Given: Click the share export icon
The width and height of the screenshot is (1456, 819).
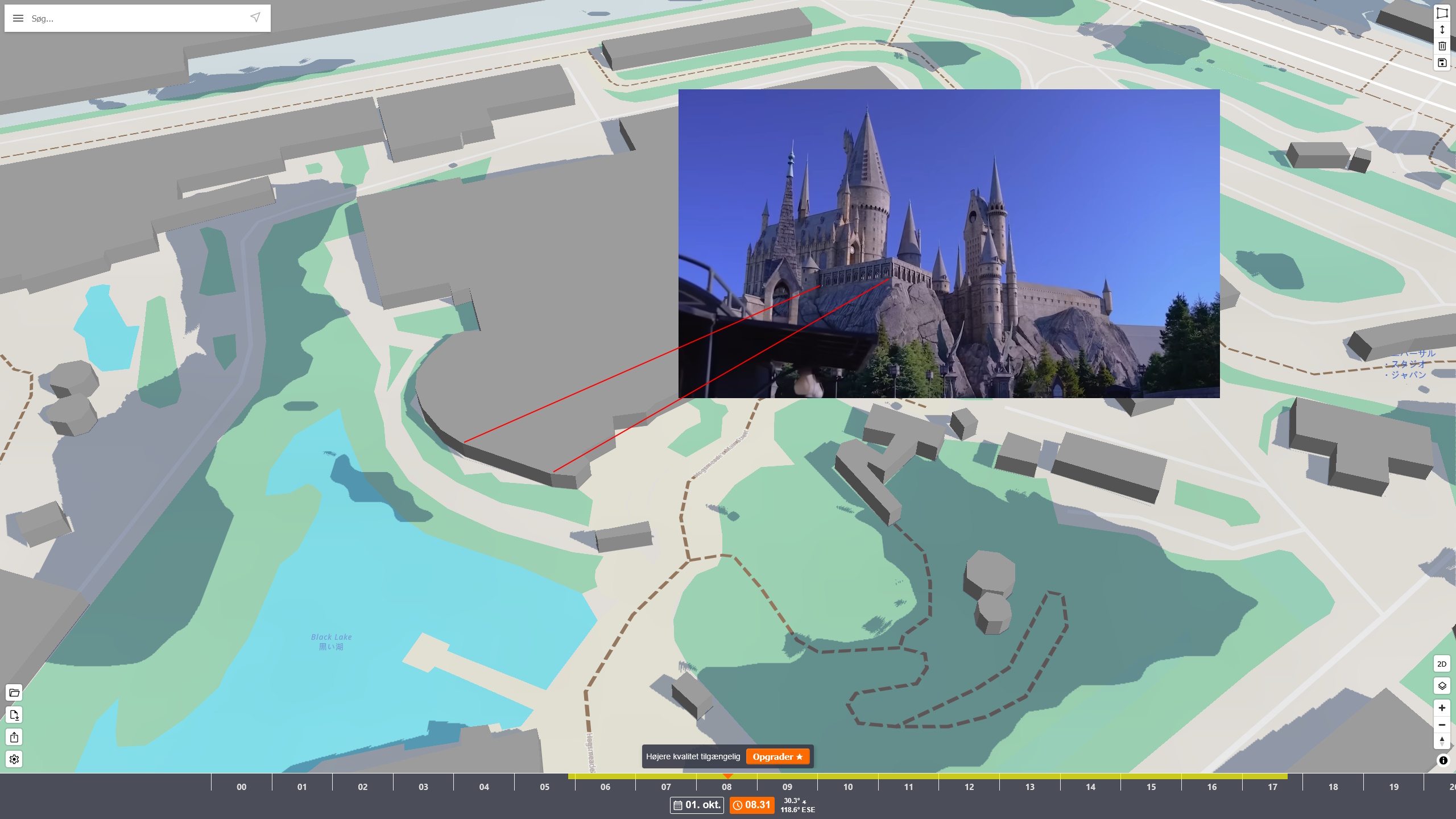Looking at the screenshot, I should pyautogui.click(x=14, y=737).
